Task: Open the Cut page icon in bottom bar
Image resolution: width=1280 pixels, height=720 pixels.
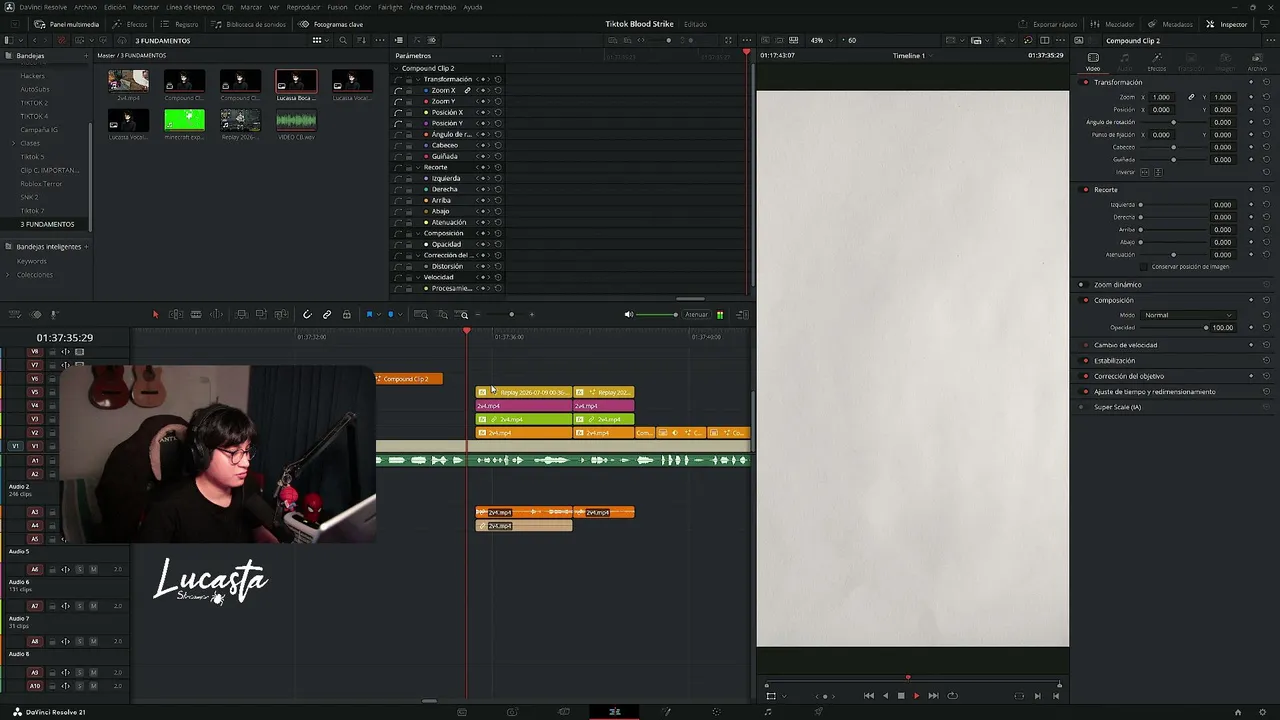Action: (564, 712)
